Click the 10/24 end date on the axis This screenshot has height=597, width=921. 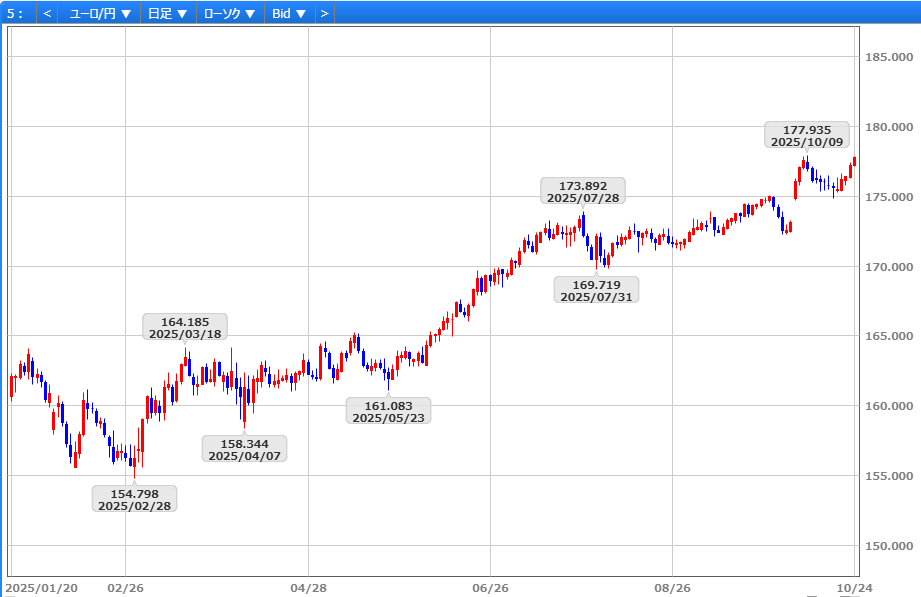coord(851,587)
